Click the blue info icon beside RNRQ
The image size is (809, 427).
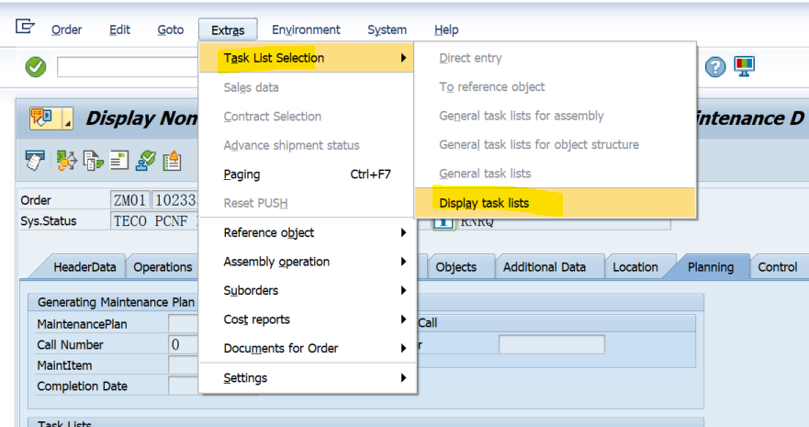pos(443,224)
